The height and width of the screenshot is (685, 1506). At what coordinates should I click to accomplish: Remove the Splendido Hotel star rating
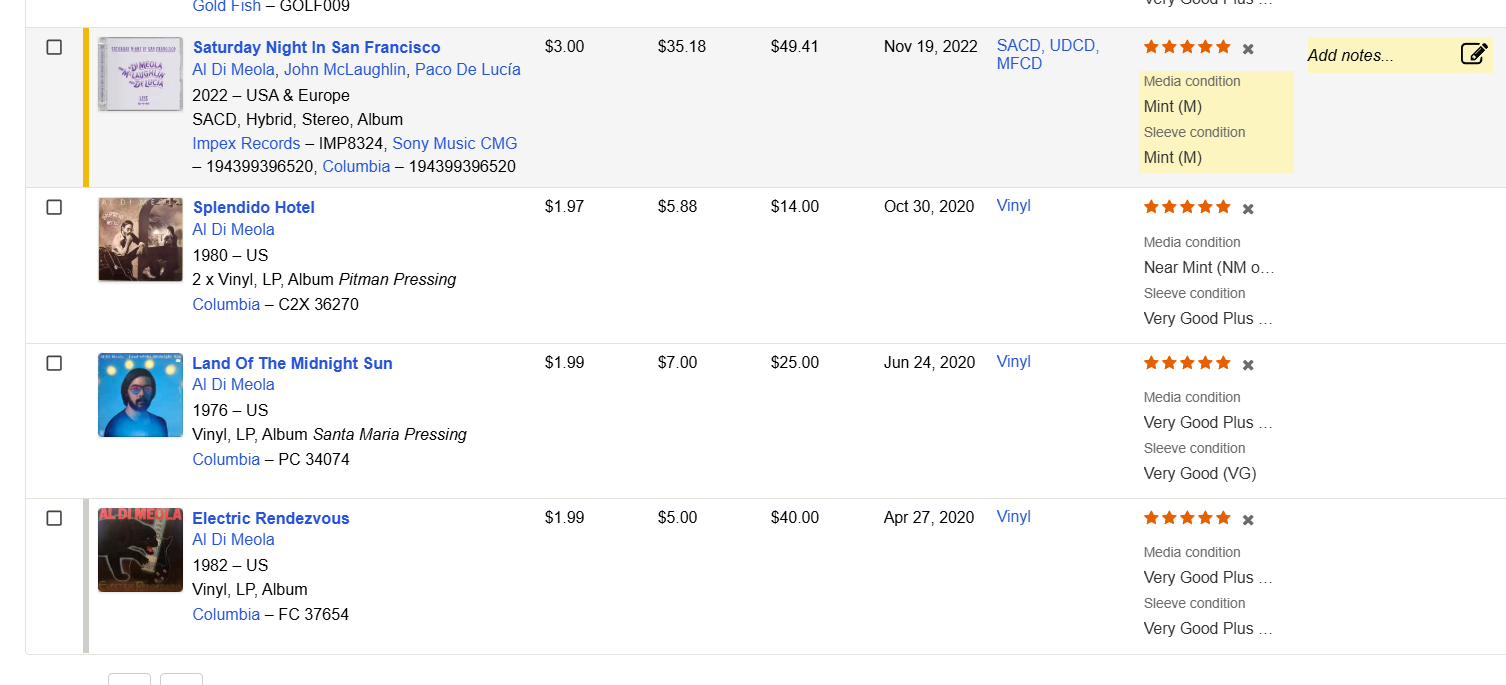click(x=1248, y=209)
